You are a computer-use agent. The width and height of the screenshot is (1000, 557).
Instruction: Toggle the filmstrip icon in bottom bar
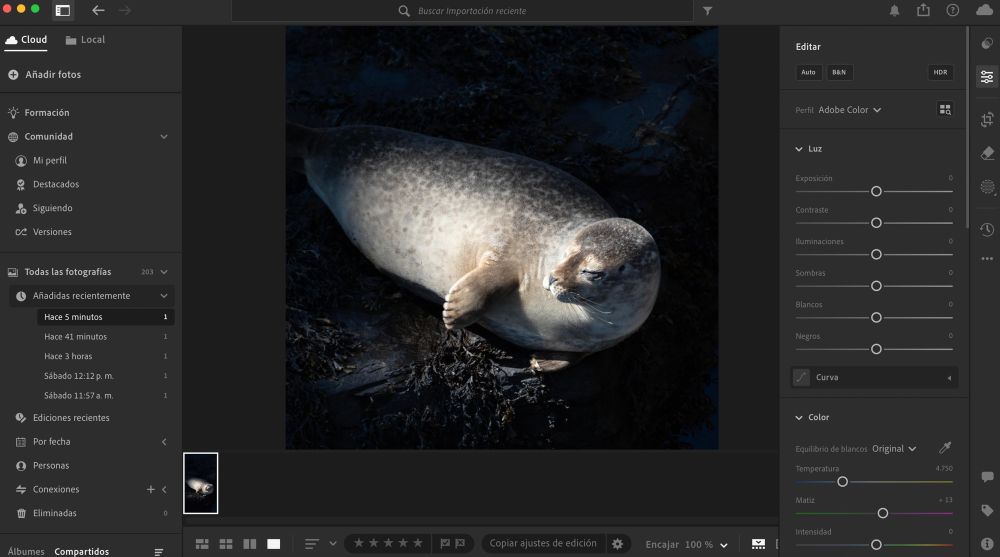pyautogui.click(x=758, y=544)
